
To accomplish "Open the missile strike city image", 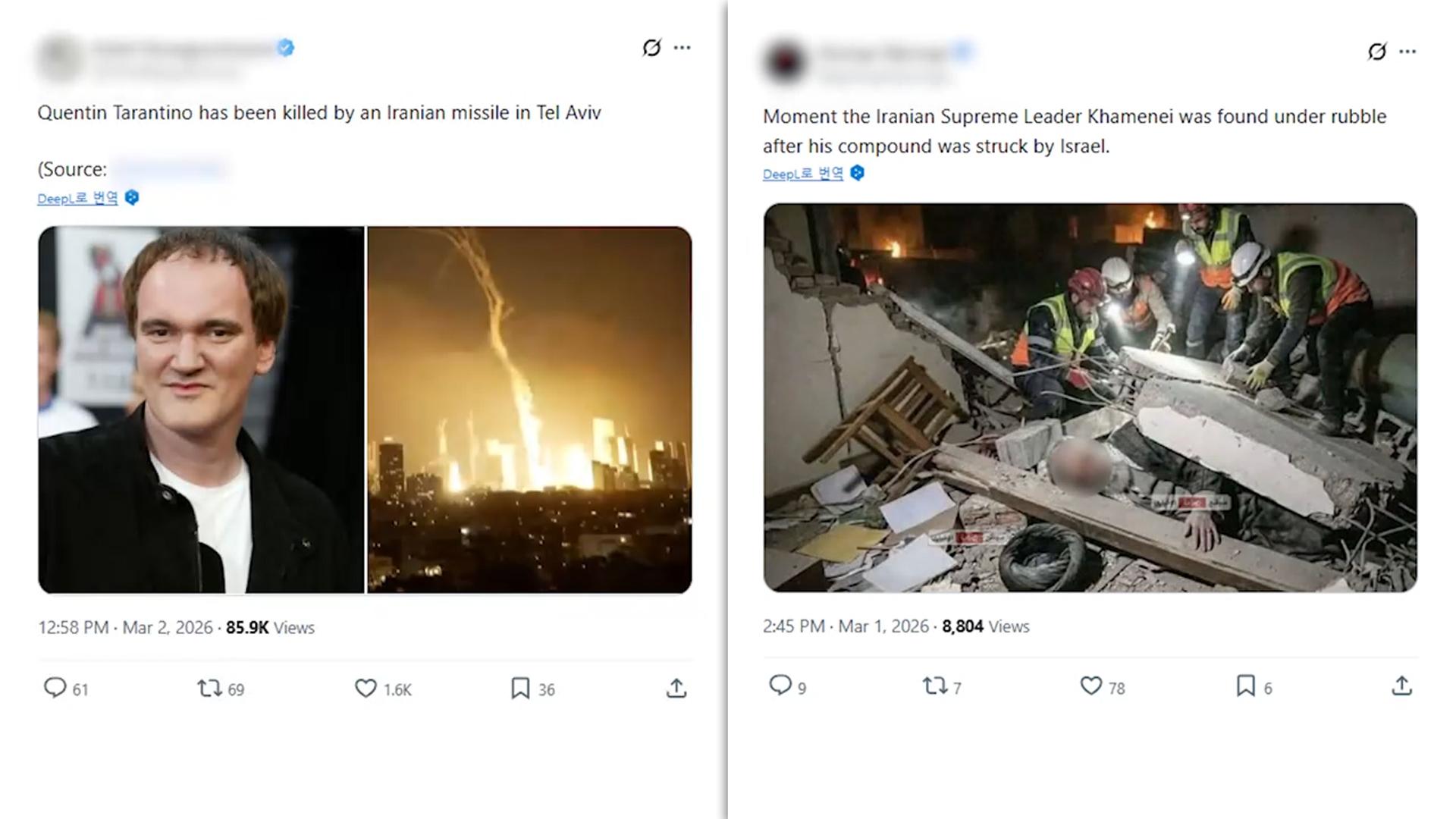I will pyautogui.click(x=529, y=409).
